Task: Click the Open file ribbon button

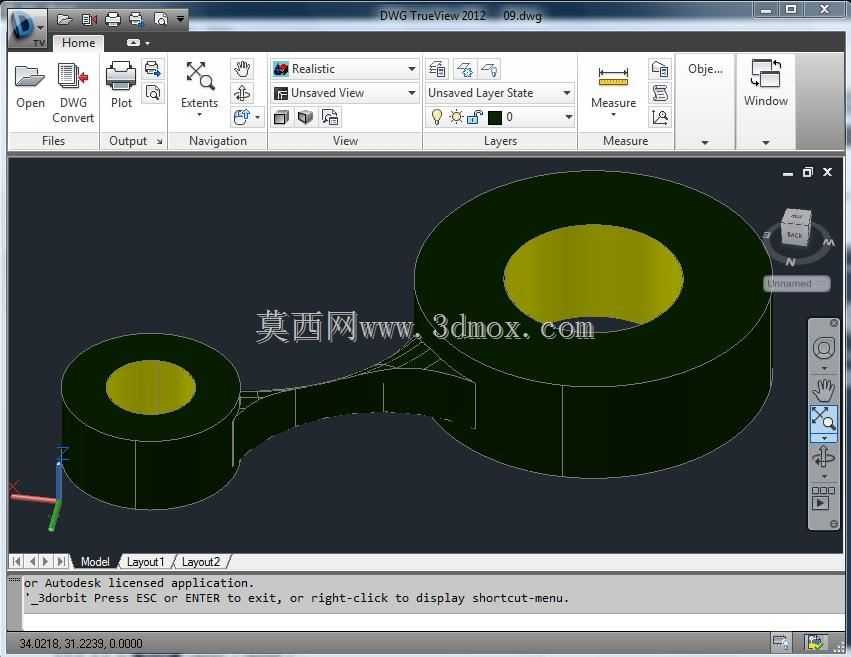Action: click(30, 87)
